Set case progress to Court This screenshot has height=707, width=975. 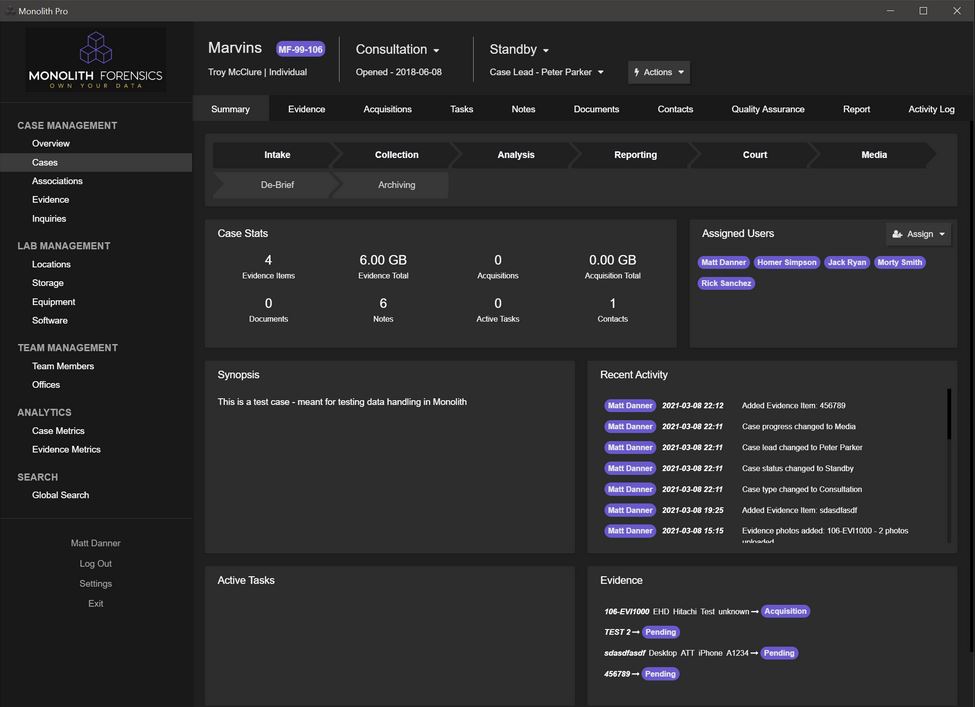click(x=755, y=155)
